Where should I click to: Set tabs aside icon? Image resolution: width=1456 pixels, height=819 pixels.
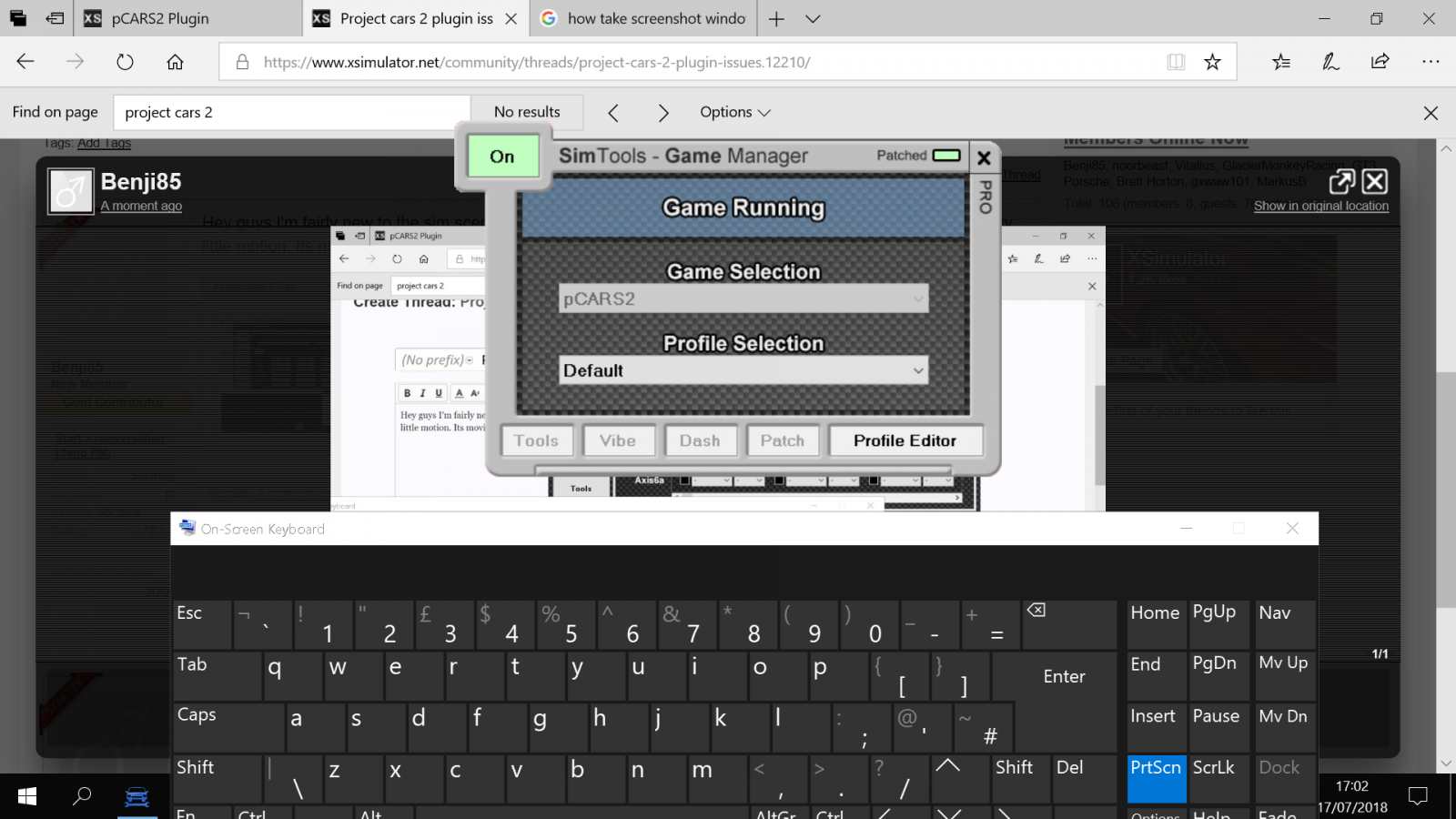(56, 18)
